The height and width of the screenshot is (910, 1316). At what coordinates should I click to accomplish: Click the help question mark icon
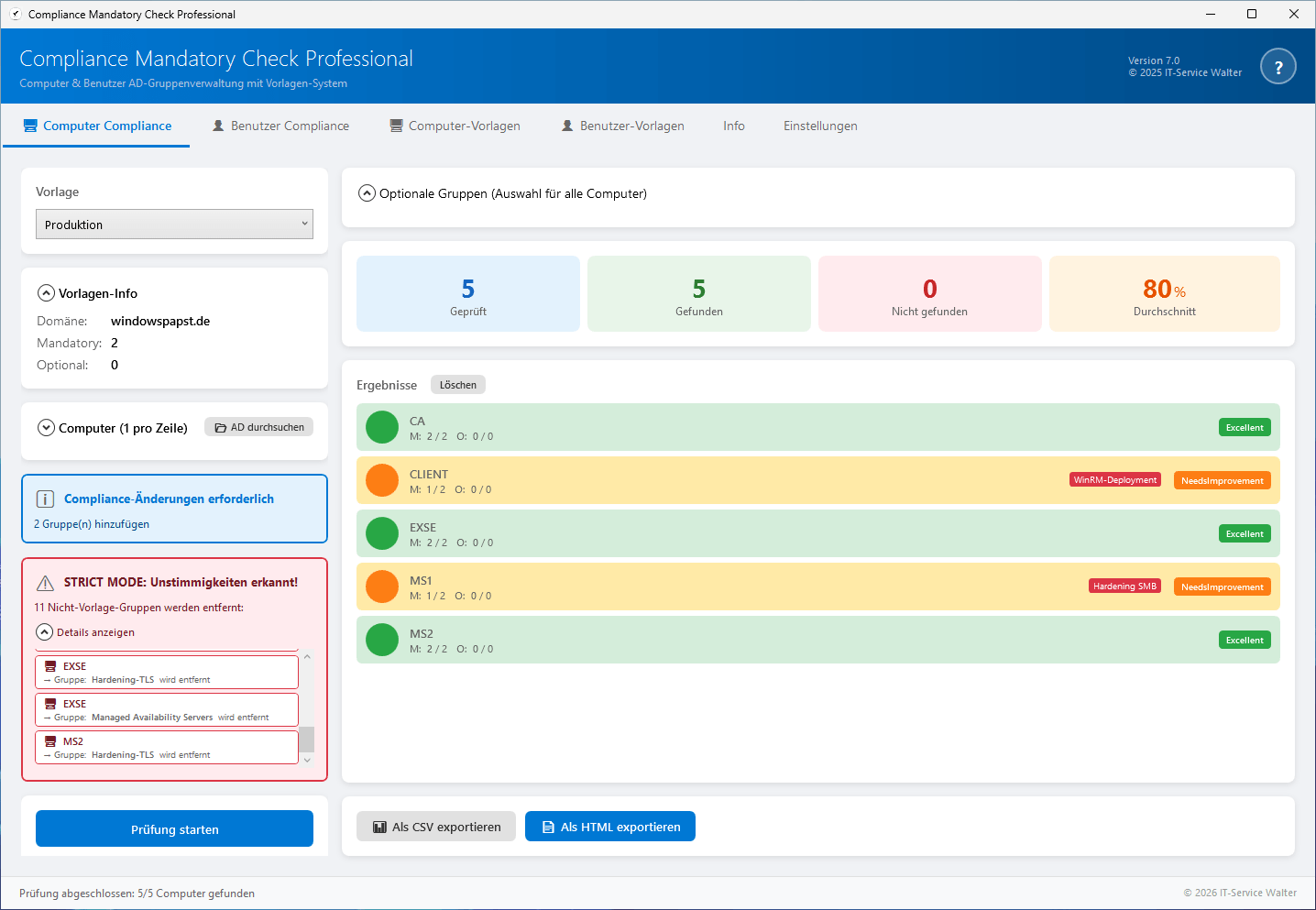[x=1278, y=67]
